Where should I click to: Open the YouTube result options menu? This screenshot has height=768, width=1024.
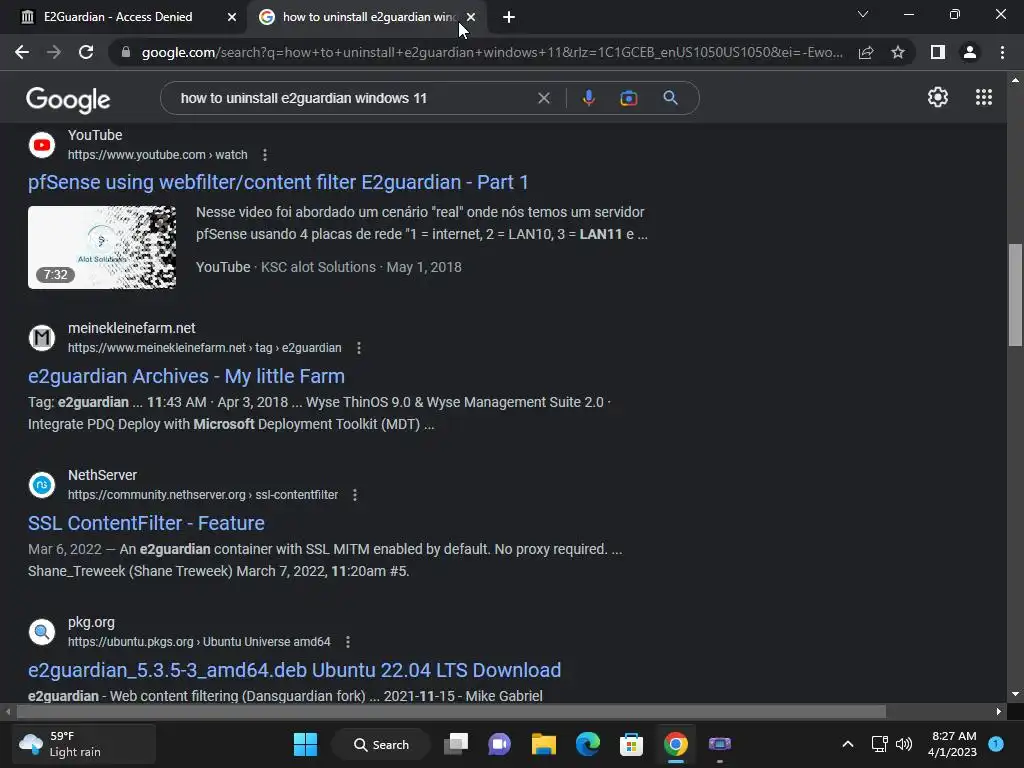click(264, 155)
